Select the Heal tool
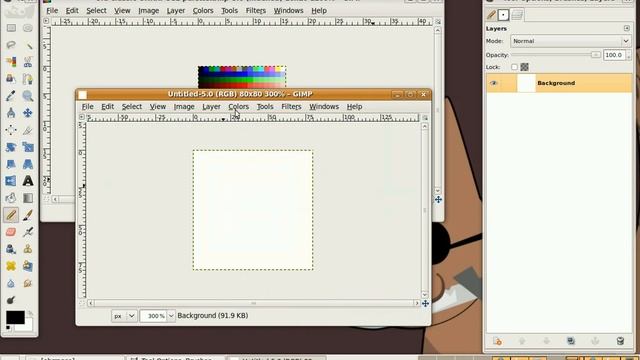The image size is (640, 360). click(x=11, y=266)
